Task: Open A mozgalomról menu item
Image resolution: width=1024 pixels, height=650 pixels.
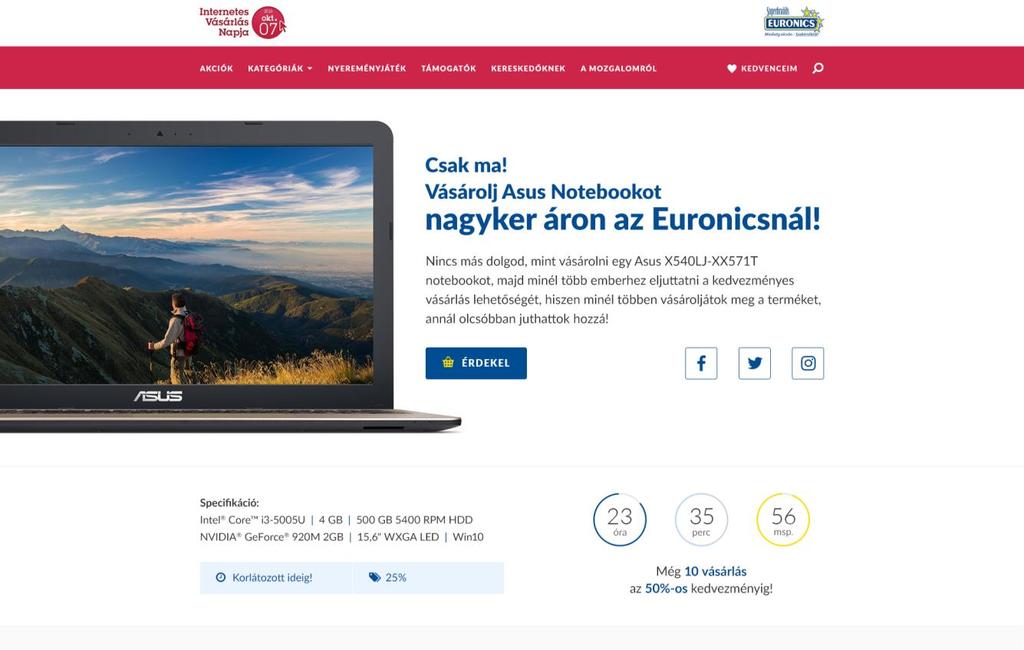Action: click(x=618, y=69)
